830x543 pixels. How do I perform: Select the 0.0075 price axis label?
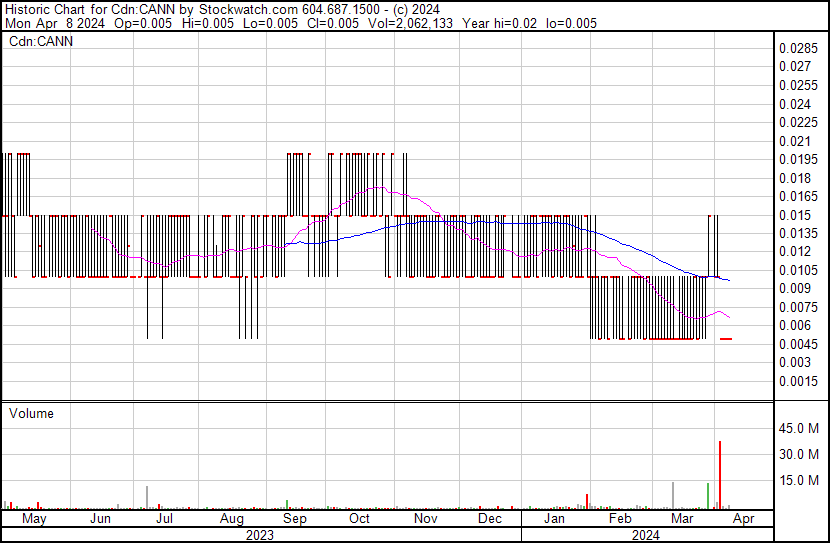(x=798, y=307)
